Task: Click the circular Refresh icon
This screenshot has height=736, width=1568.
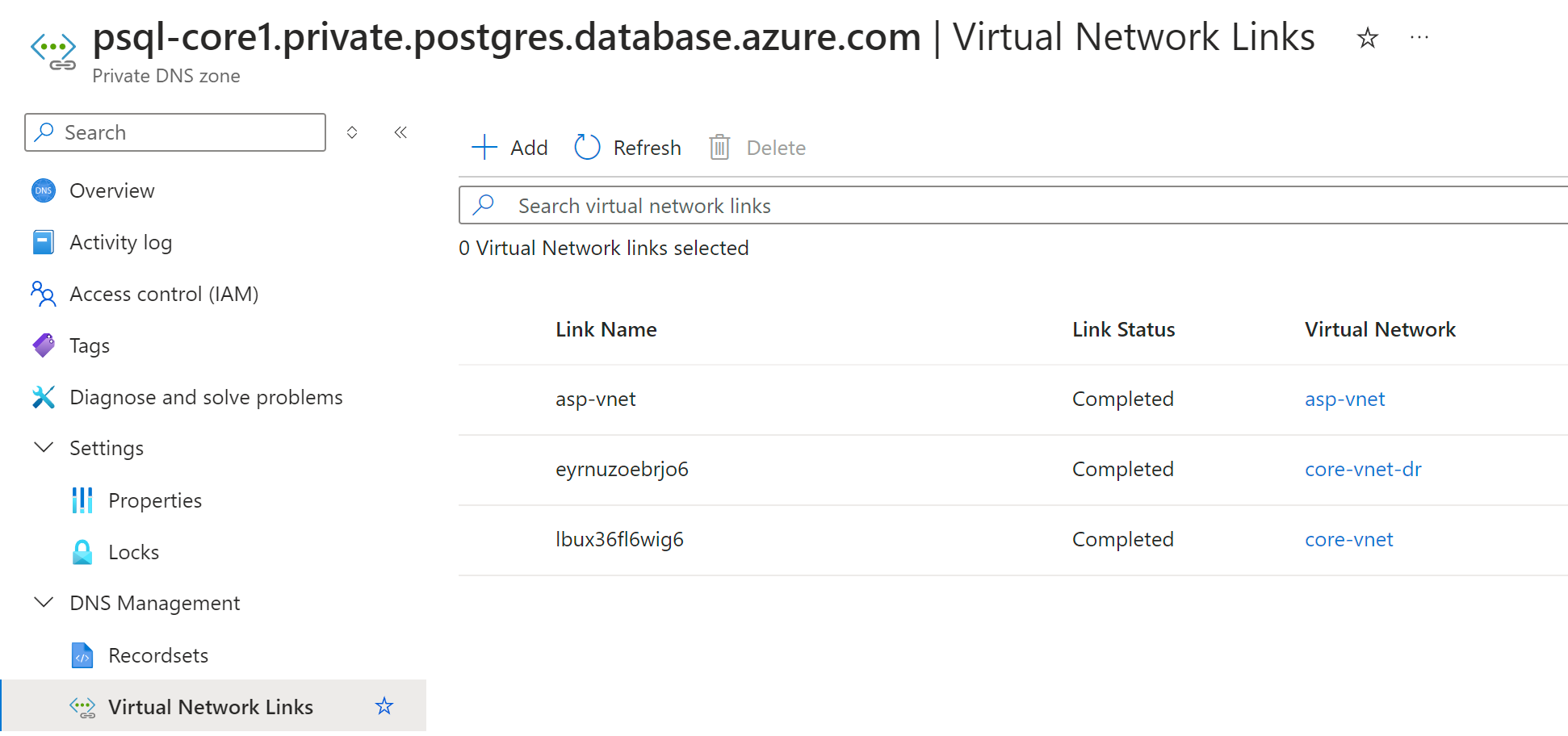Action: 587,147
